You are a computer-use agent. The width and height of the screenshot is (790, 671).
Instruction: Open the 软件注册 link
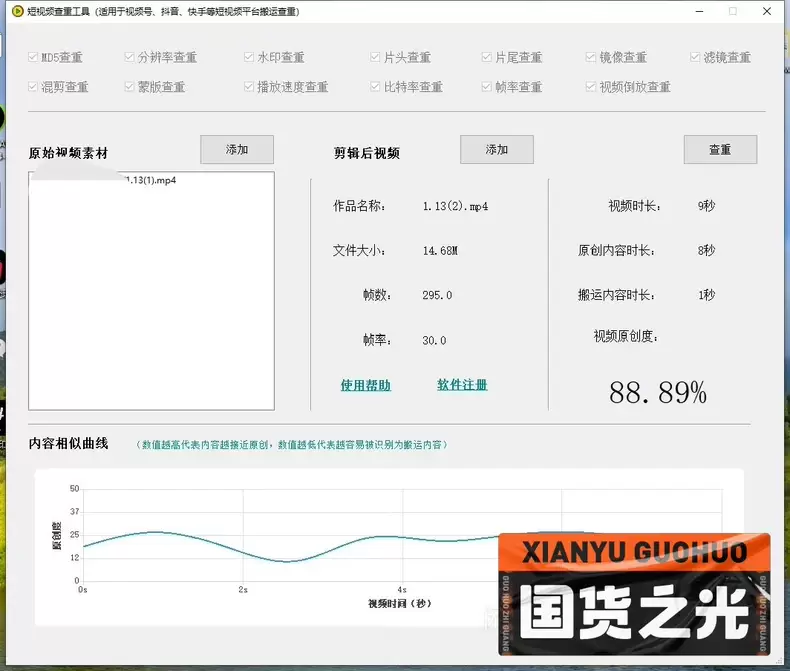point(462,385)
